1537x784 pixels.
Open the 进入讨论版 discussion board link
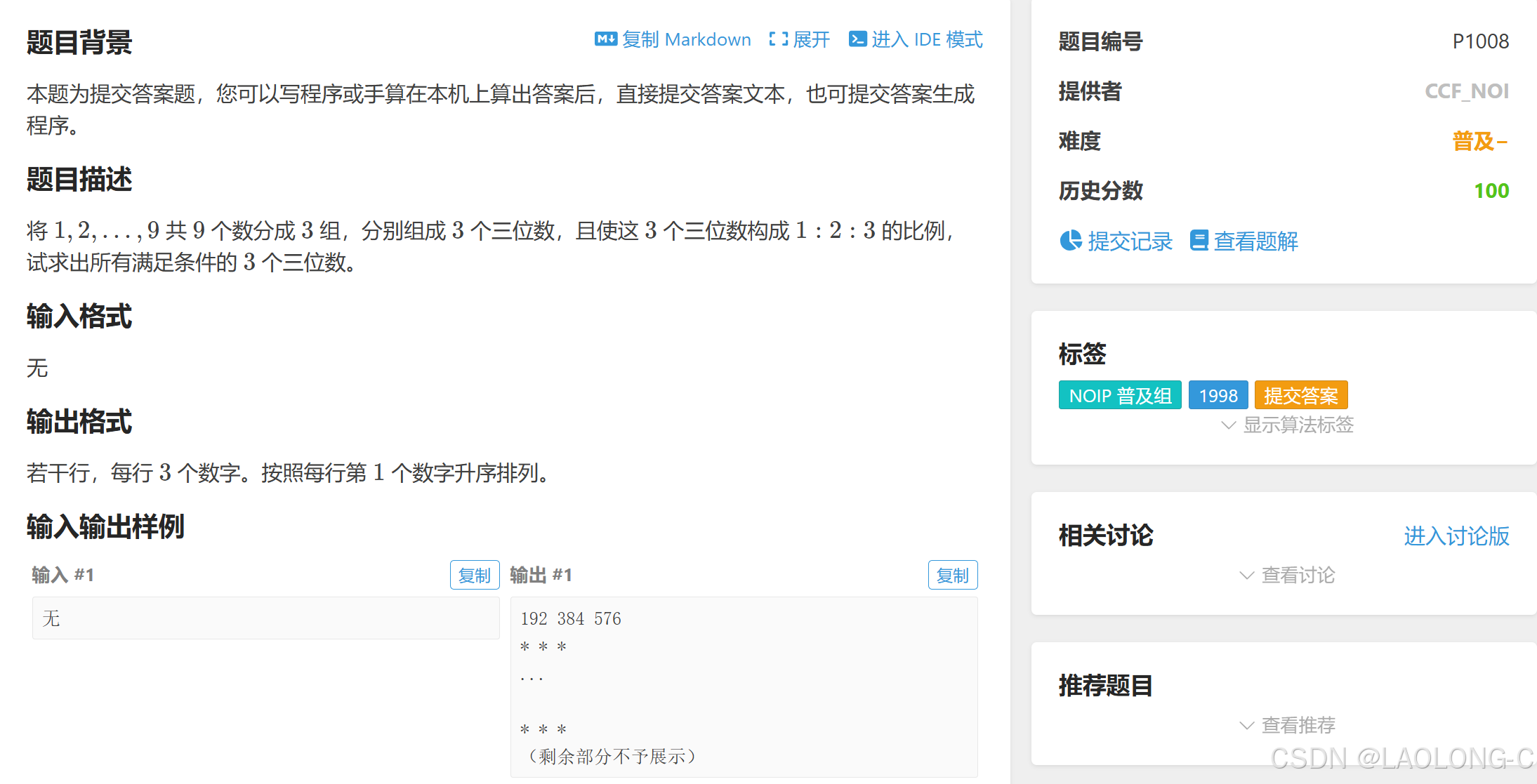(1456, 536)
